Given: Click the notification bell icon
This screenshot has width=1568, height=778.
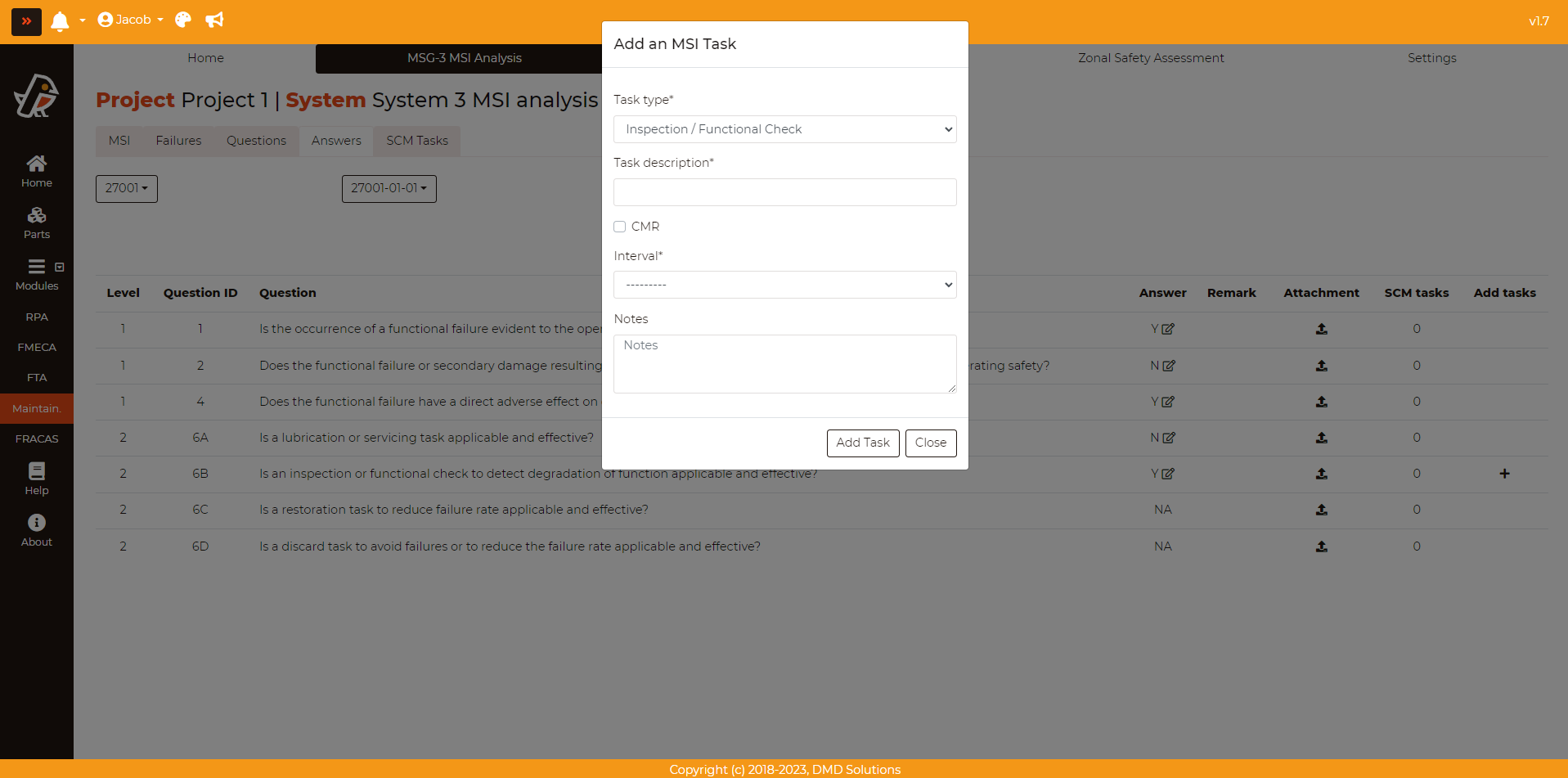Looking at the screenshot, I should pos(60,20).
